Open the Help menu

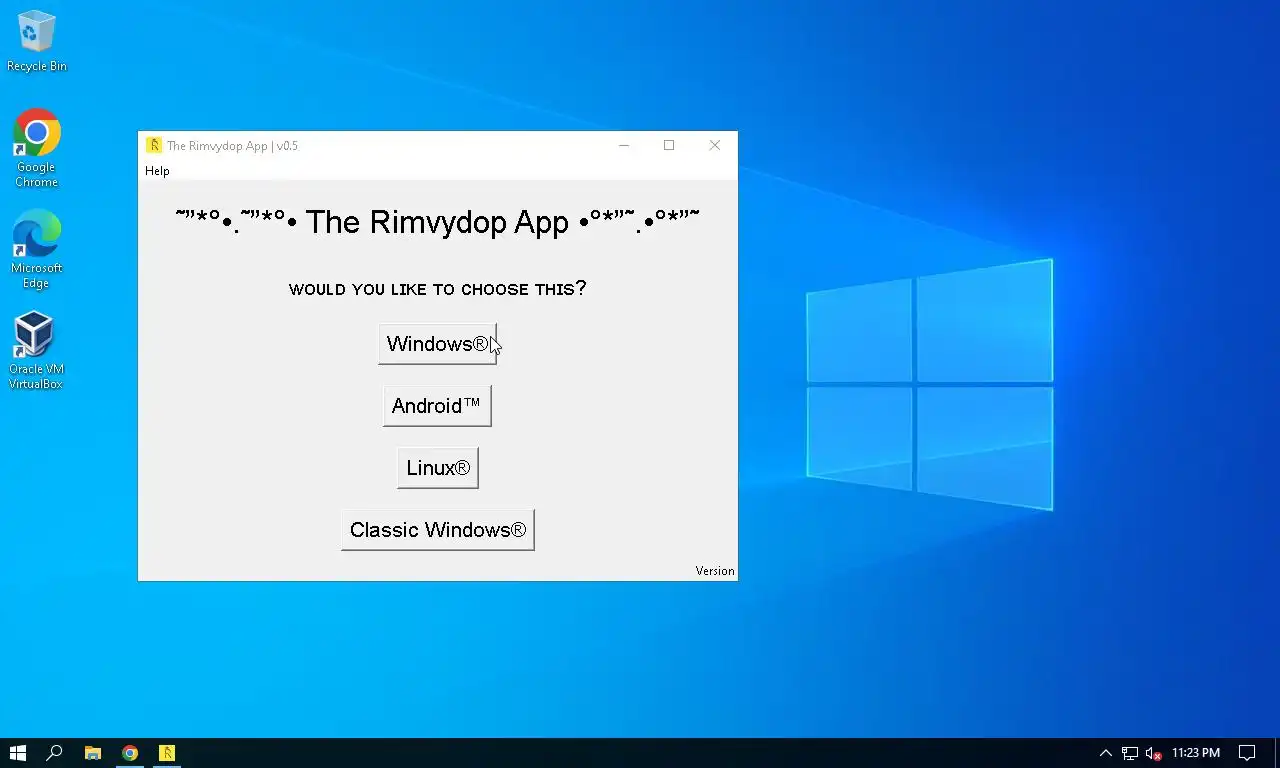click(157, 171)
